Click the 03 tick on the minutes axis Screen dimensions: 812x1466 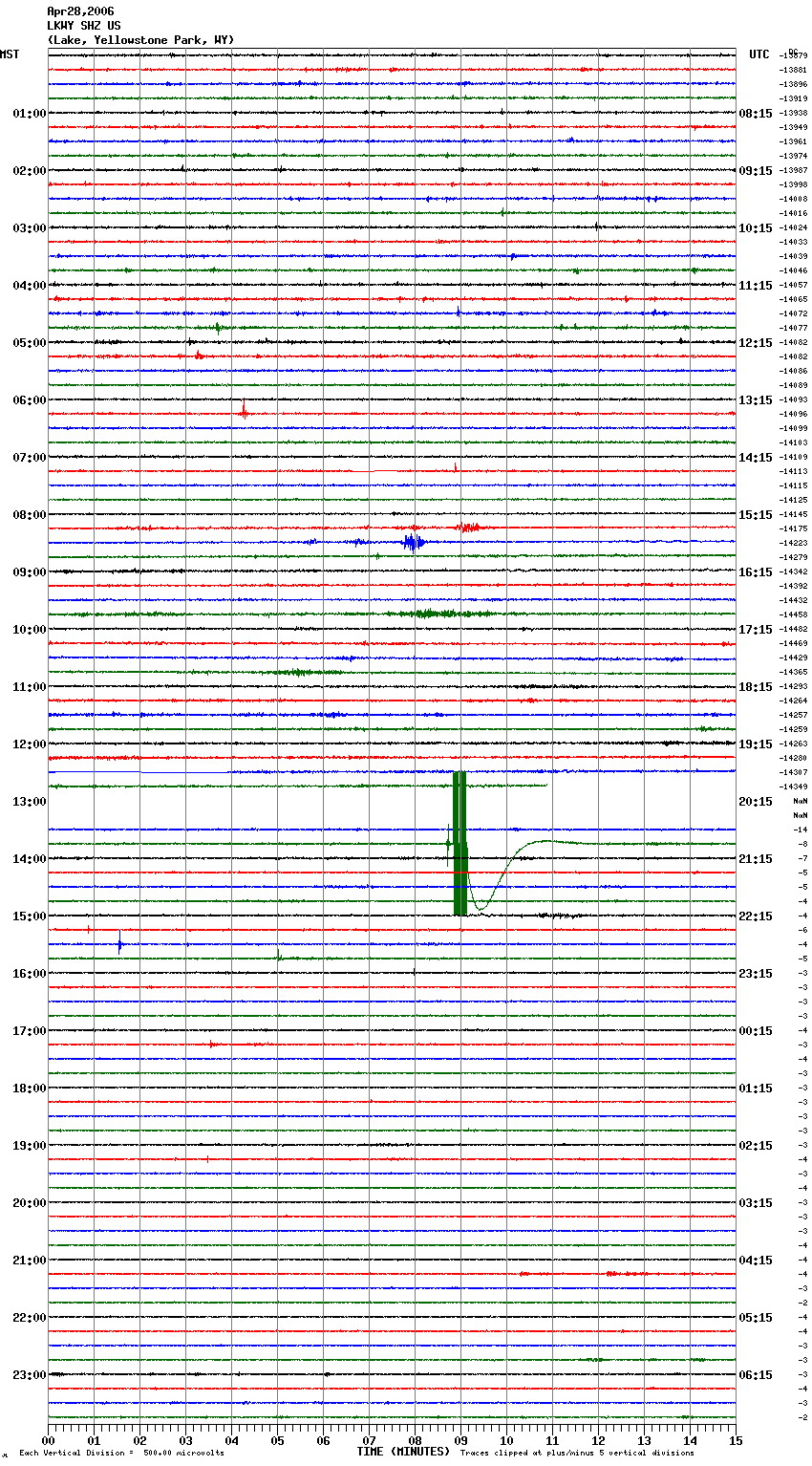tap(186, 1440)
